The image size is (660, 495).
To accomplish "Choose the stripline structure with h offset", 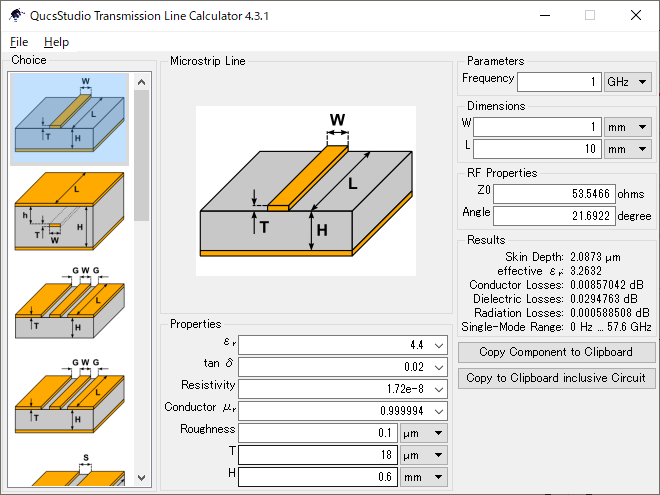I will click(x=69, y=211).
